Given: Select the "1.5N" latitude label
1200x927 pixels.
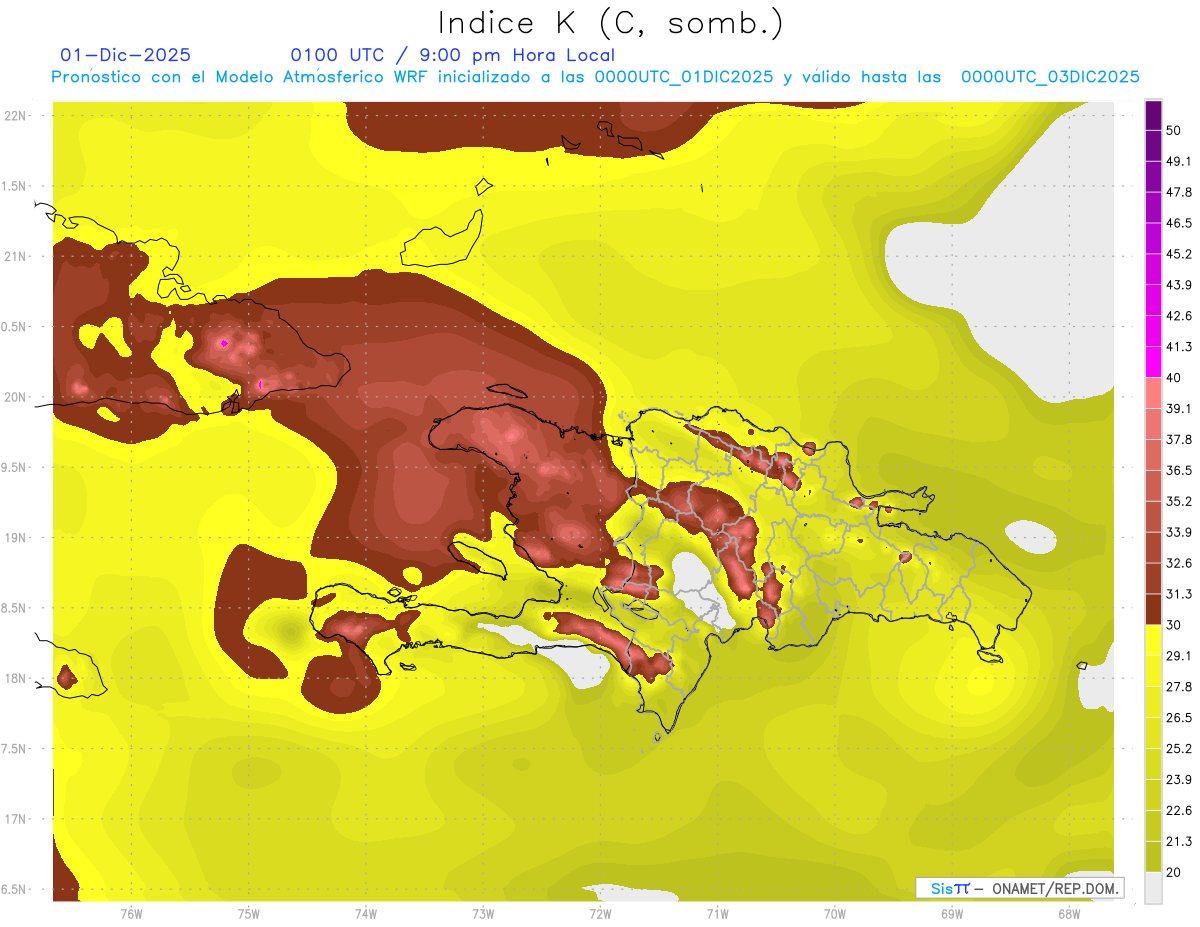Looking at the screenshot, I should coord(13,186).
